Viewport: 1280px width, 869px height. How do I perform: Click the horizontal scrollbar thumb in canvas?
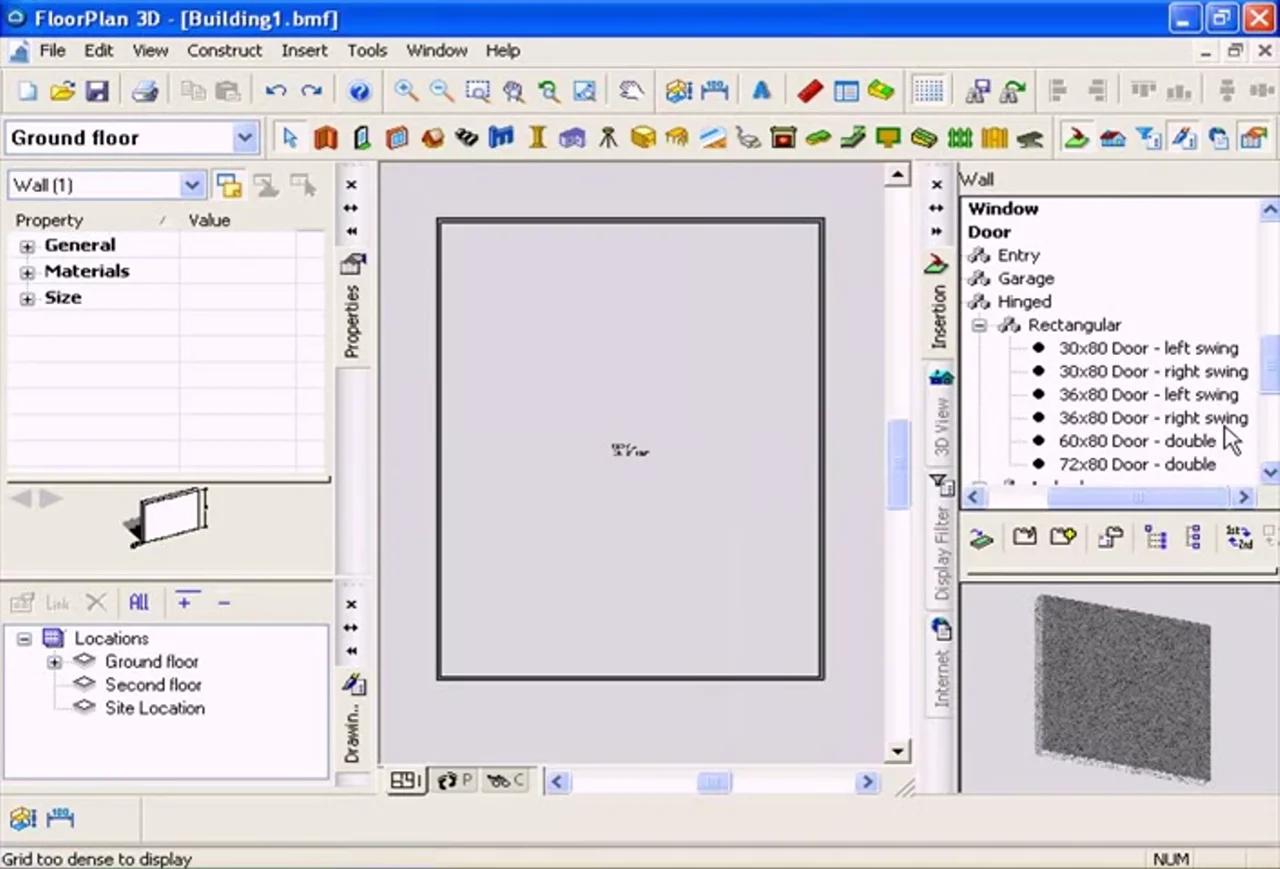pos(714,782)
